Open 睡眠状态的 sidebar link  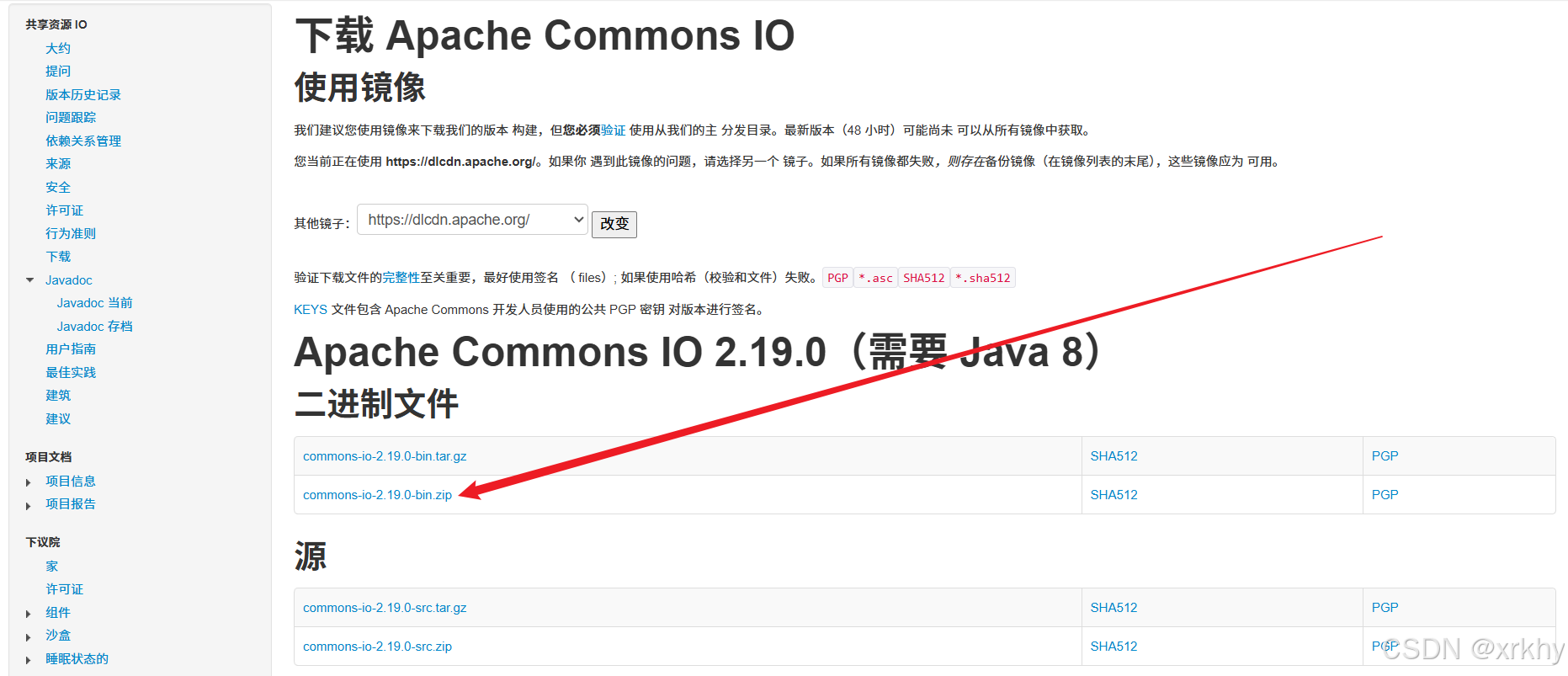coord(77,659)
